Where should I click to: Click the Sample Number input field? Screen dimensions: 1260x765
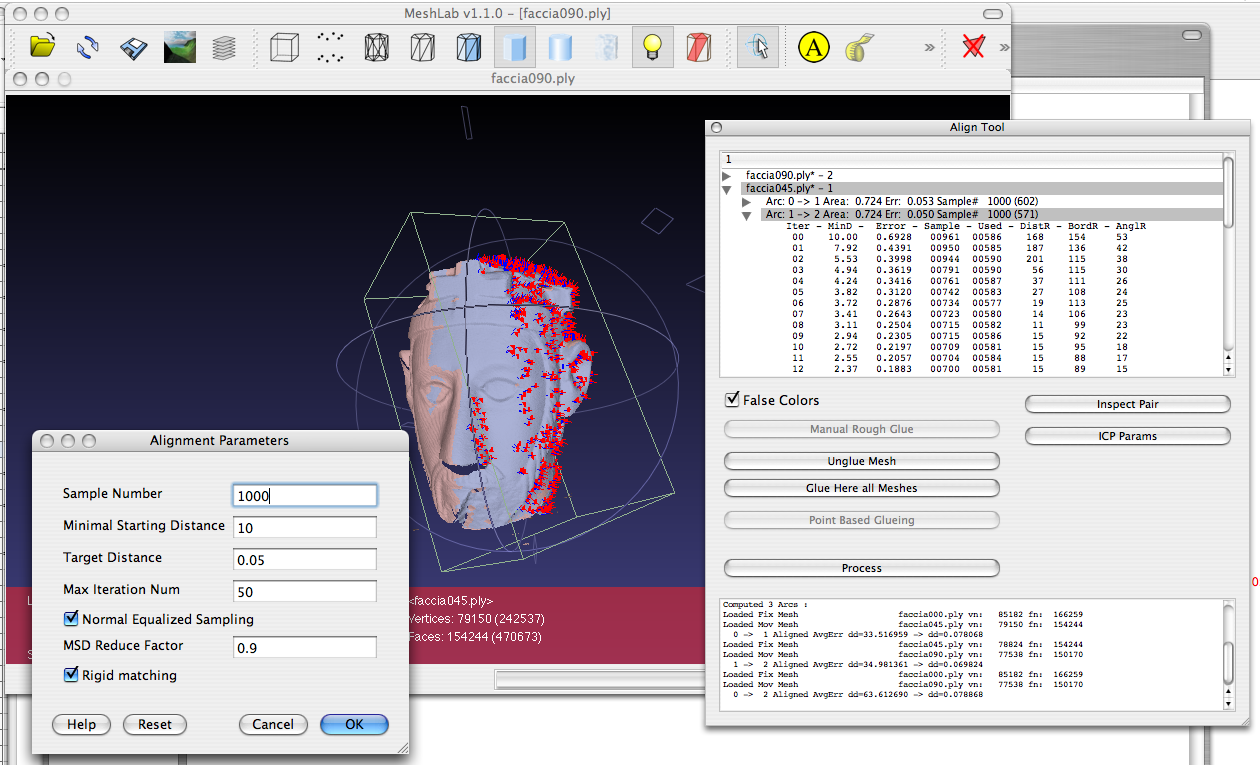304,495
